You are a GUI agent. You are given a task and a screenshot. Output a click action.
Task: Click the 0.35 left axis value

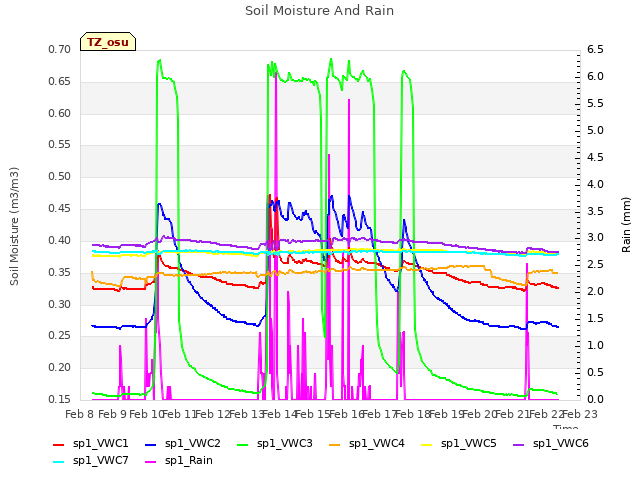tap(60, 272)
